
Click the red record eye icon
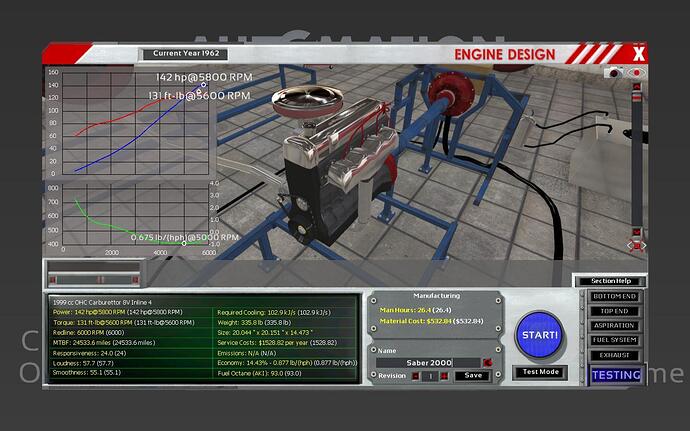tap(635, 73)
